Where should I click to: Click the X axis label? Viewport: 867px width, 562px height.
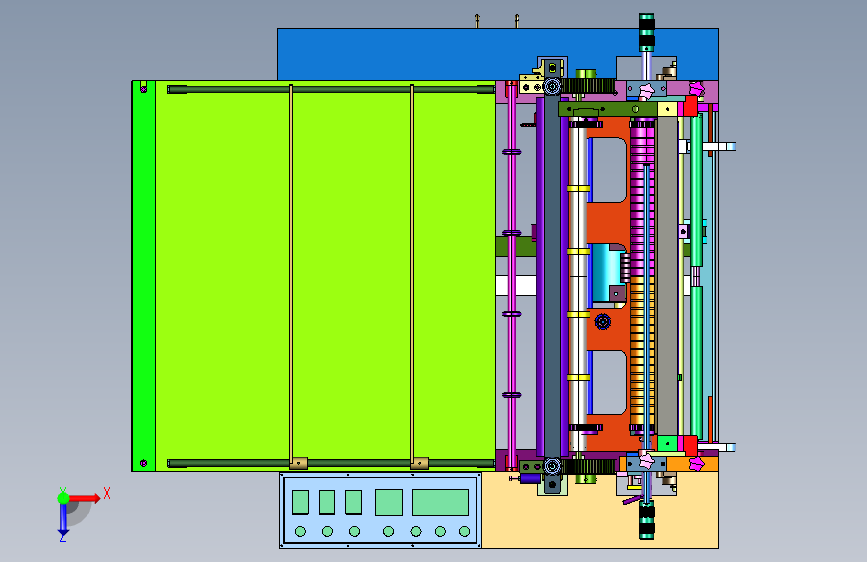[x=107, y=493]
